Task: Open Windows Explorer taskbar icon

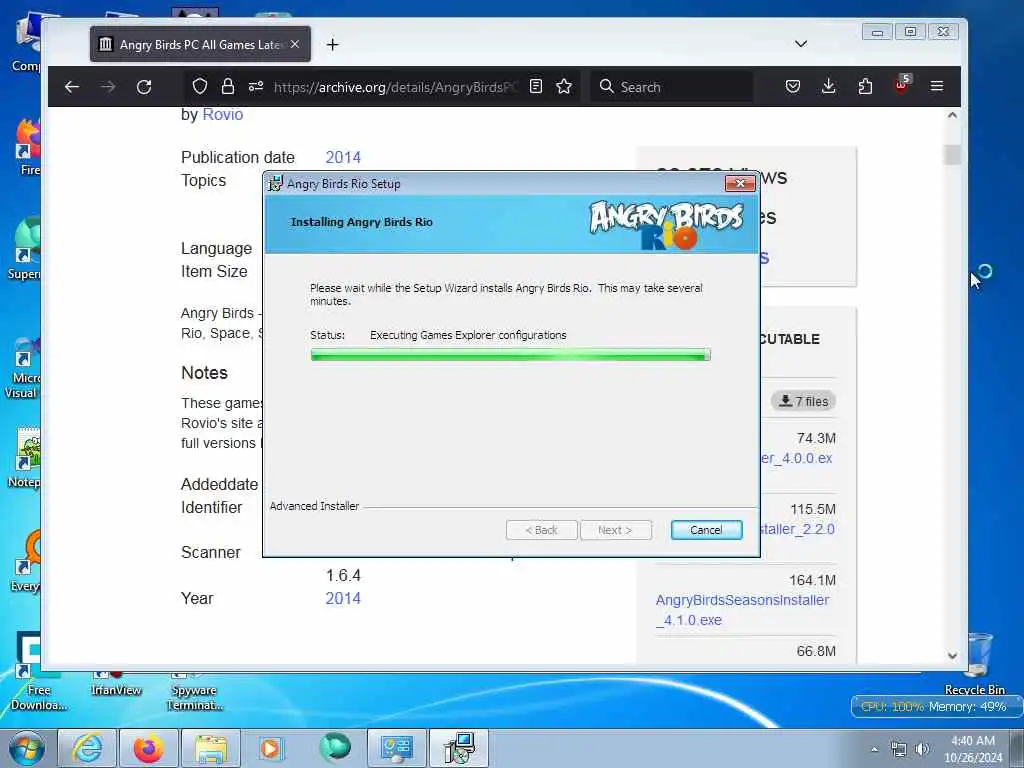Action: [x=210, y=748]
